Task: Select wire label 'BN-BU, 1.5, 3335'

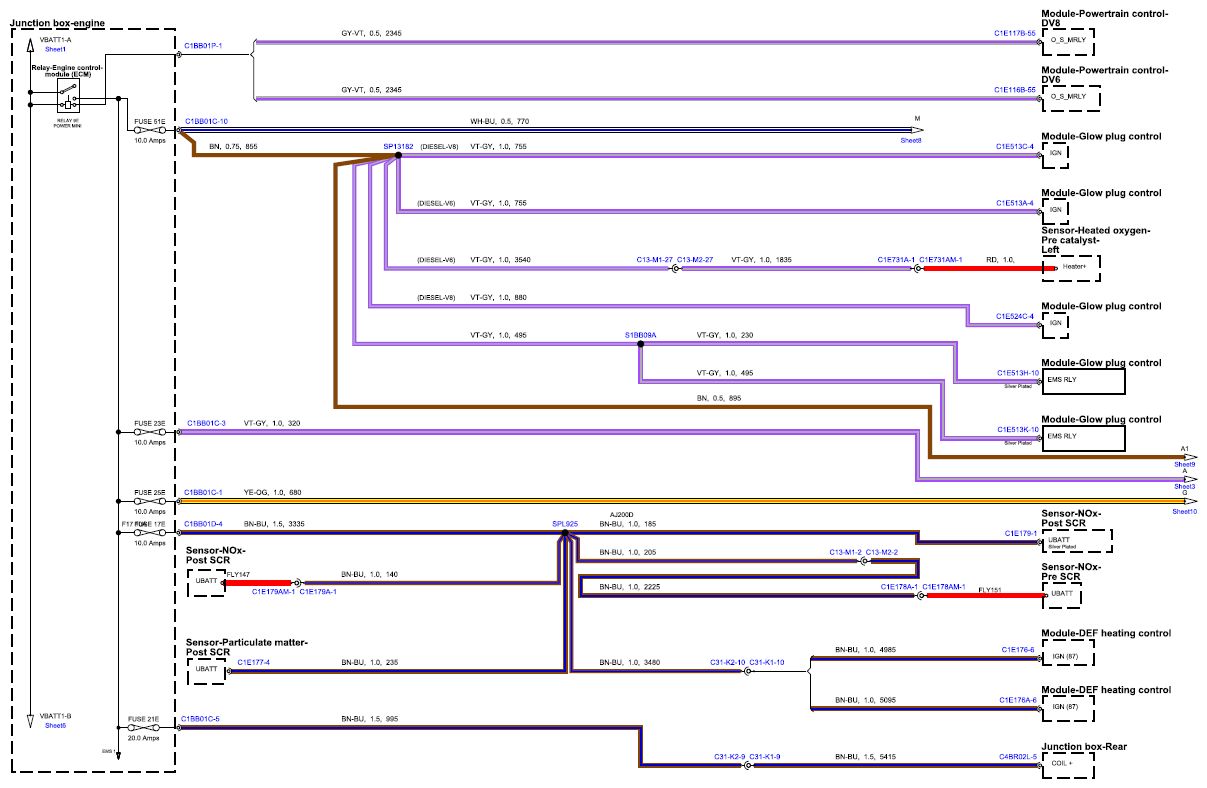Action: 273,523
